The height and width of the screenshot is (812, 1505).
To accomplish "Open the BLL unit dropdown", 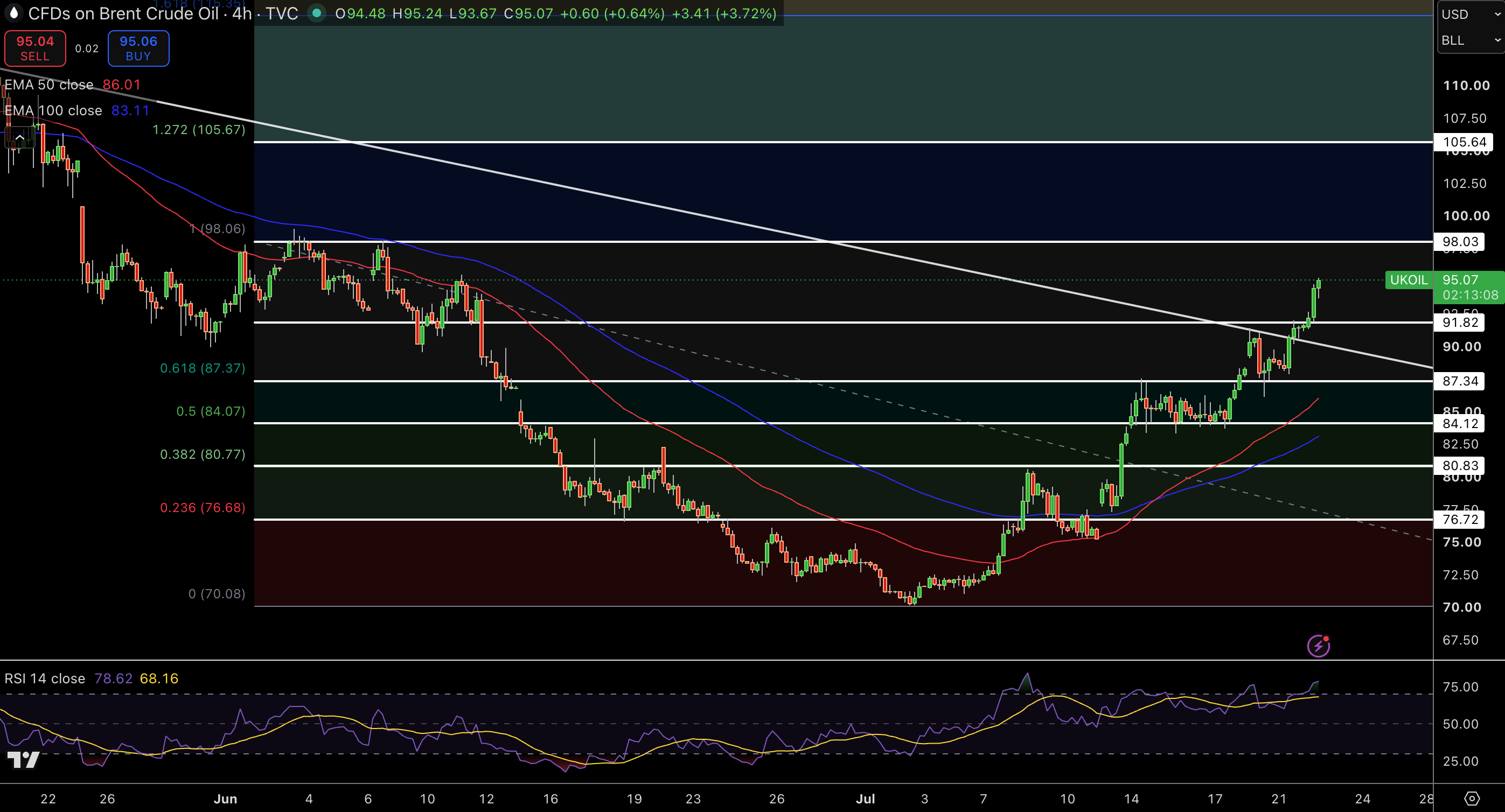I will click(1471, 40).
